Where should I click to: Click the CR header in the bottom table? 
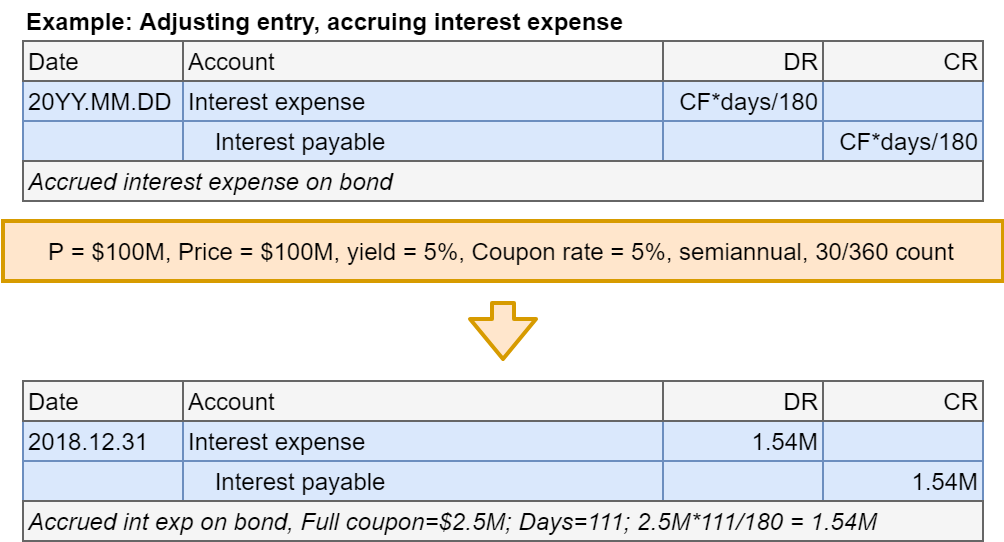click(x=960, y=402)
